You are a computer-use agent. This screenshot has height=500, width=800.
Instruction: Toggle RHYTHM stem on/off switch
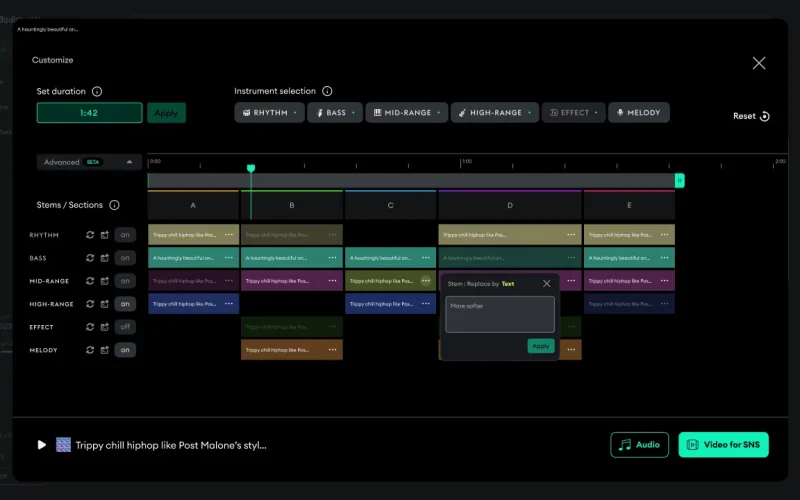(x=125, y=235)
